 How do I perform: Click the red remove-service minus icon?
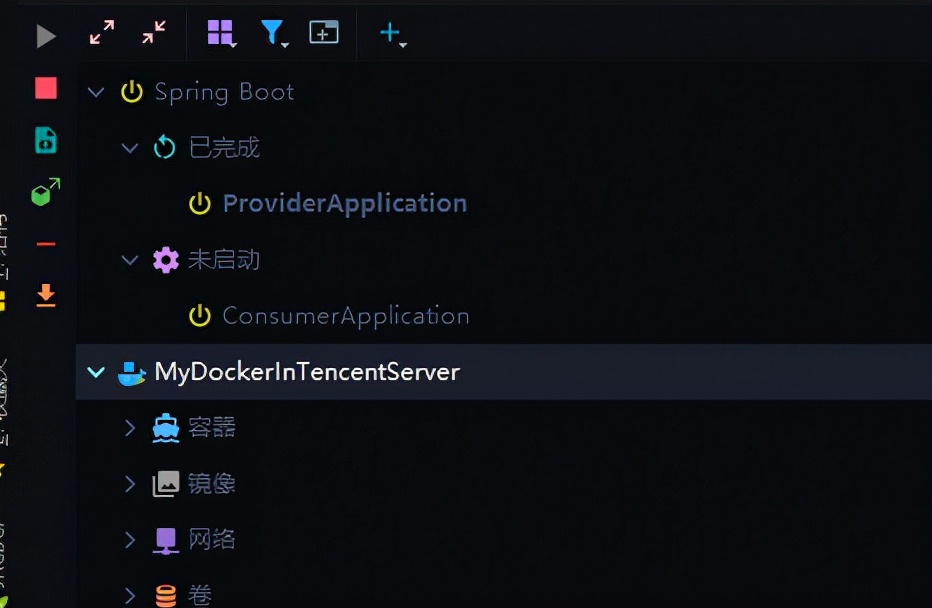coord(44,243)
